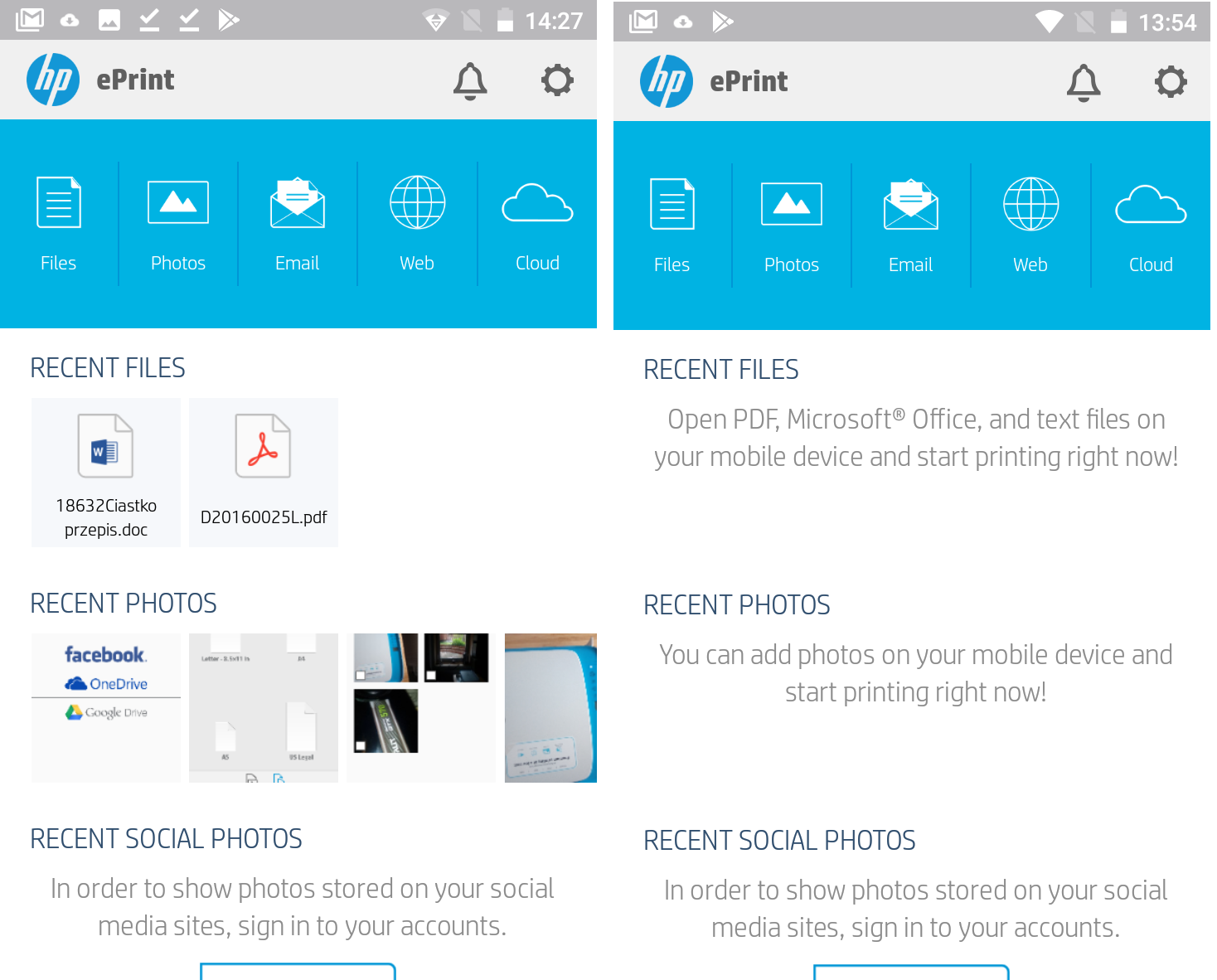Image resolution: width=1217 pixels, height=980 pixels.
Task: Open settings gear in left screen
Action: pyautogui.click(x=557, y=80)
